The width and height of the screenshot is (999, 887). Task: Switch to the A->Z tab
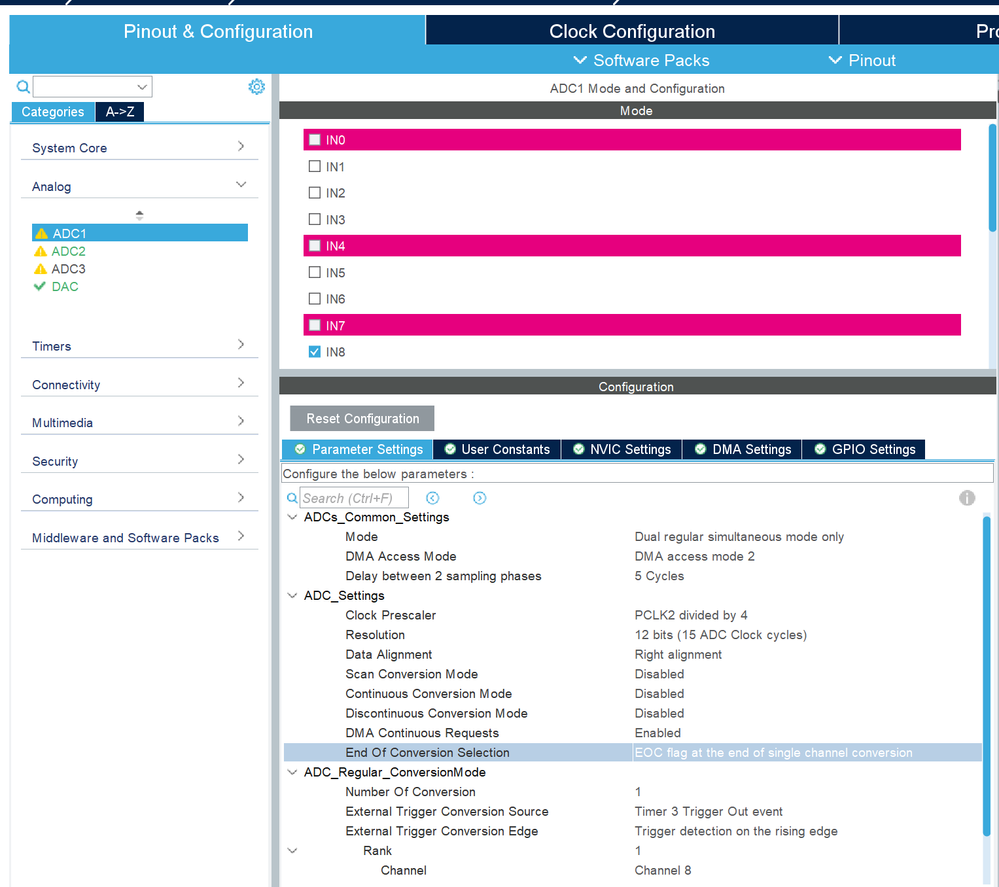pyautogui.click(x=120, y=112)
